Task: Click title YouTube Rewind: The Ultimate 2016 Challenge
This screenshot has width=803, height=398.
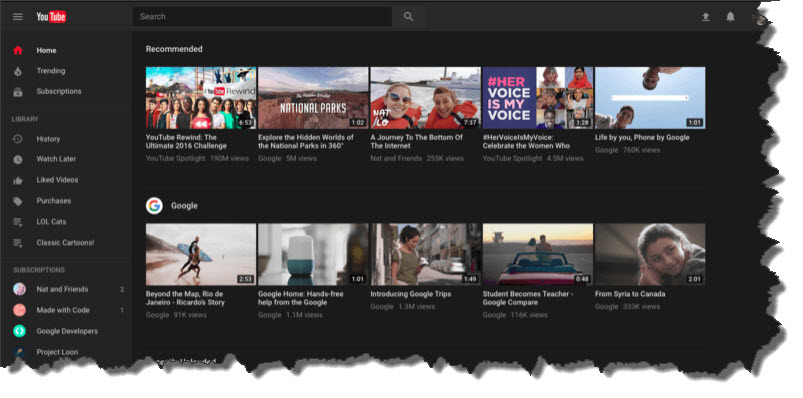Action: [186, 141]
